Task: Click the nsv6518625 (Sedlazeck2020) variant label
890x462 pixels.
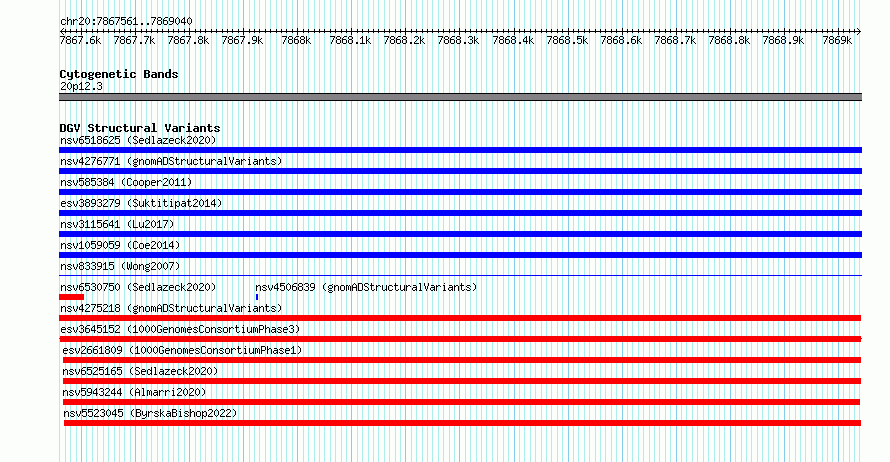Action: [x=138, y=140]
